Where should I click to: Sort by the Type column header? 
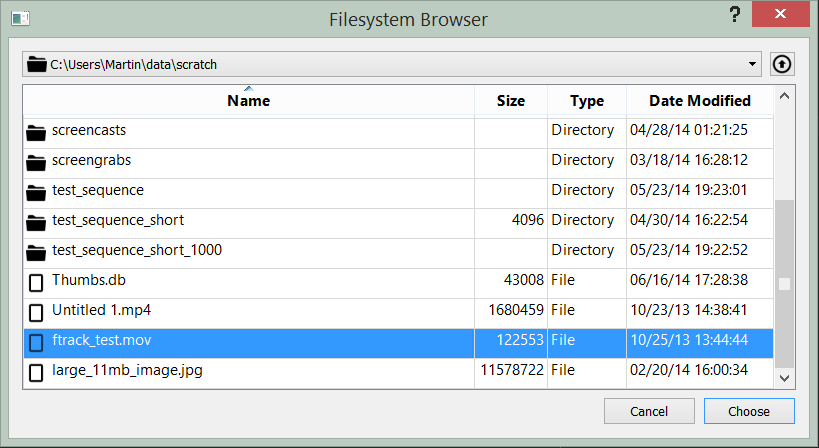tap(587, 100)
